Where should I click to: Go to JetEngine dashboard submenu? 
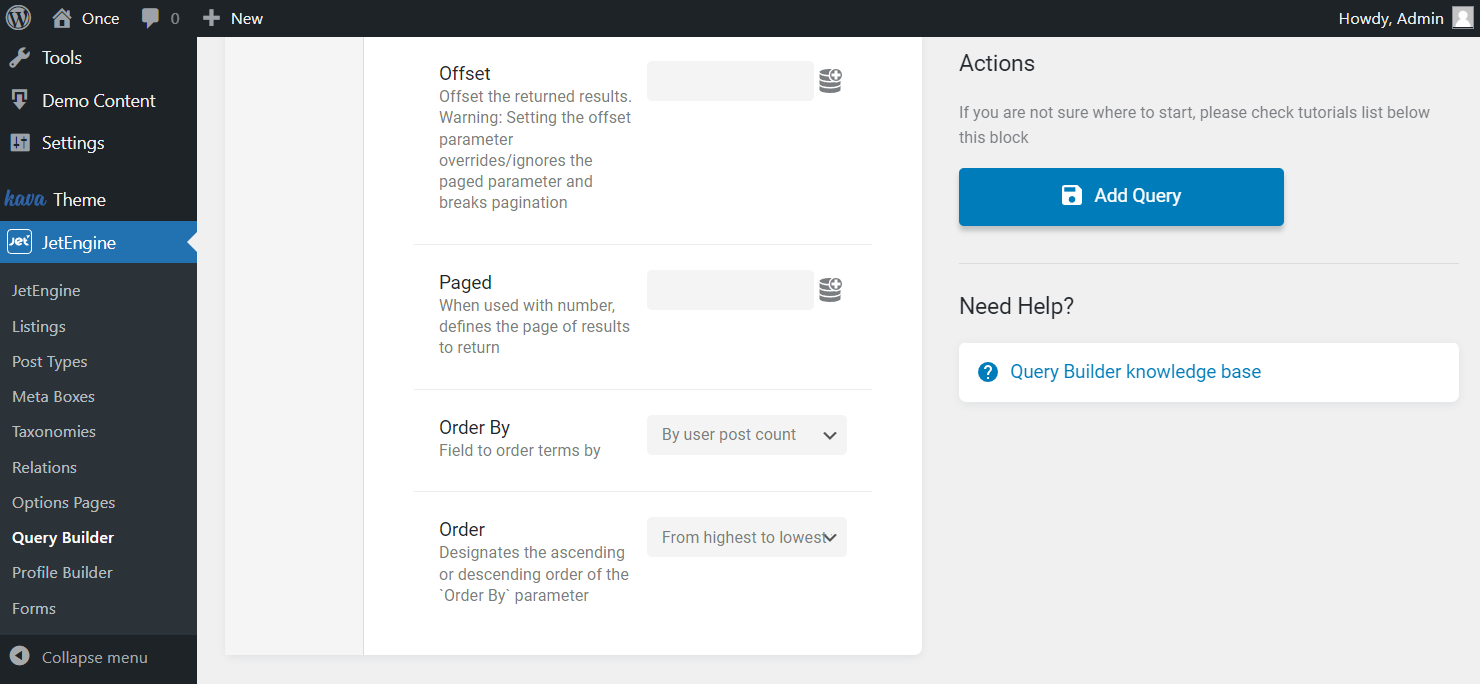pos(46,291)
